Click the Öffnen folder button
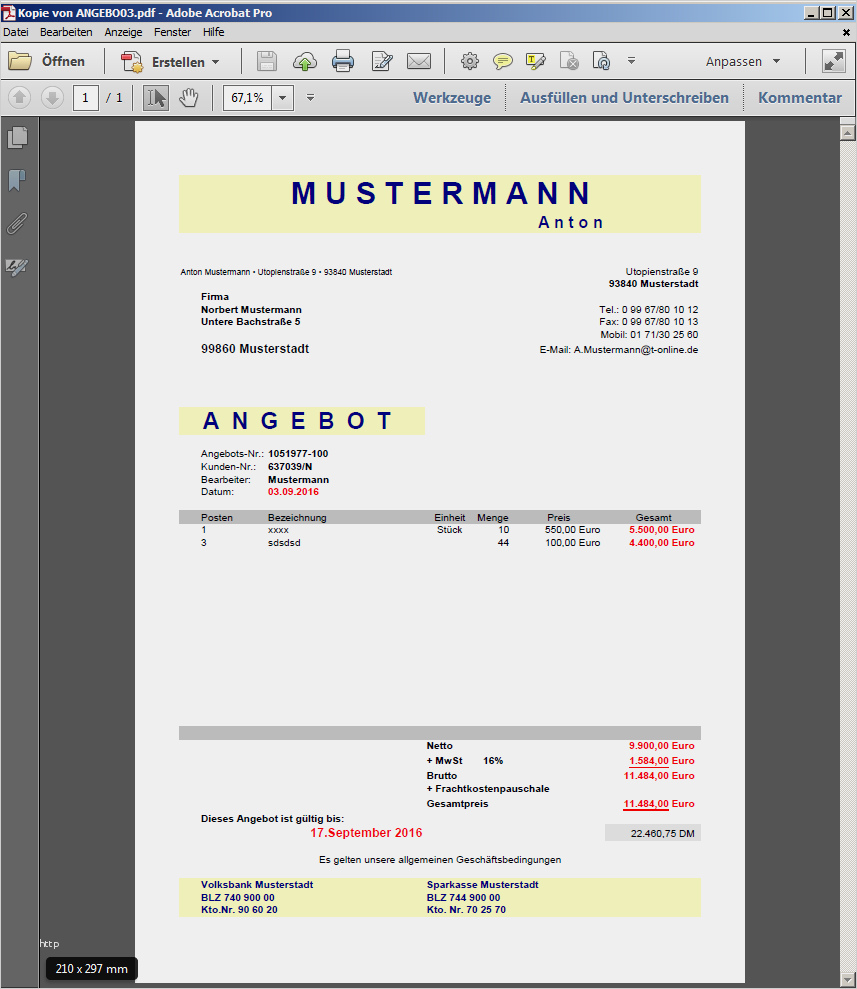 click(x=47, y=62)
